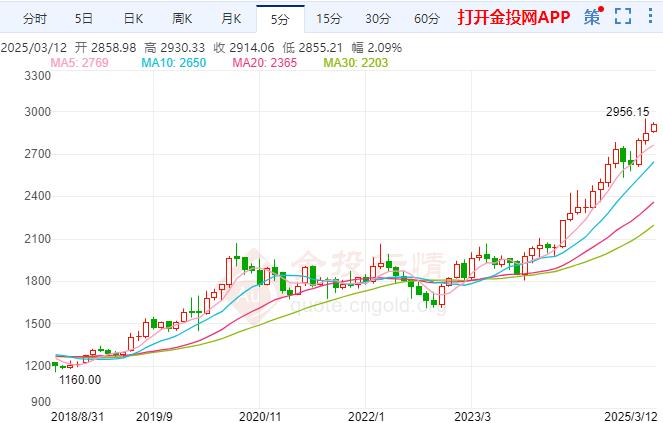Switch to the 15分 tab

(329, 19)
